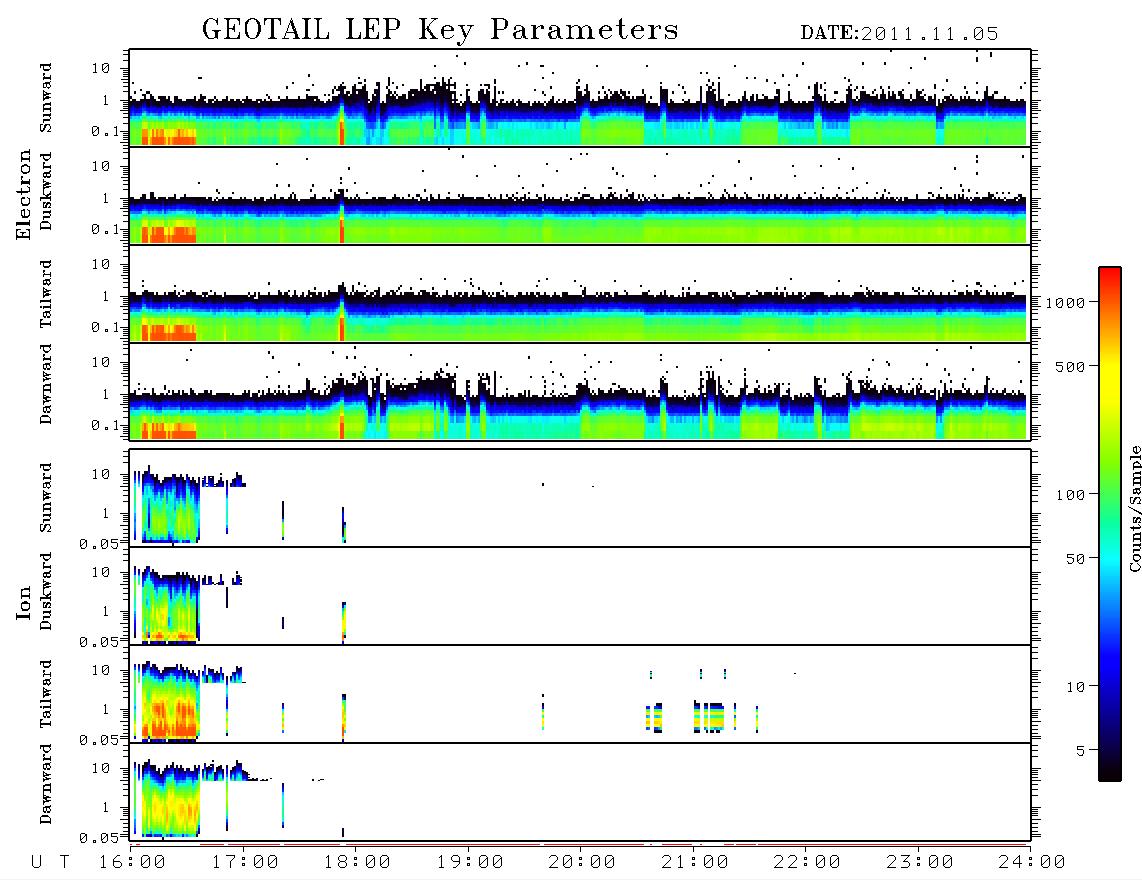
Task: Click the "24:00" time tick label
Action: [1032, 863]
